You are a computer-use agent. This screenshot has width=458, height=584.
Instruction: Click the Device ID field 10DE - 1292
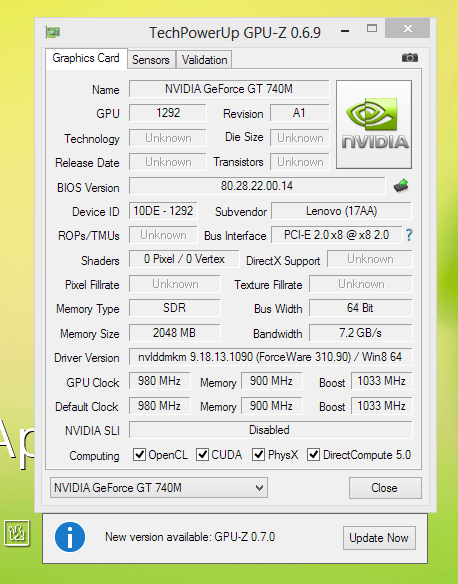(x=163, y=211)
